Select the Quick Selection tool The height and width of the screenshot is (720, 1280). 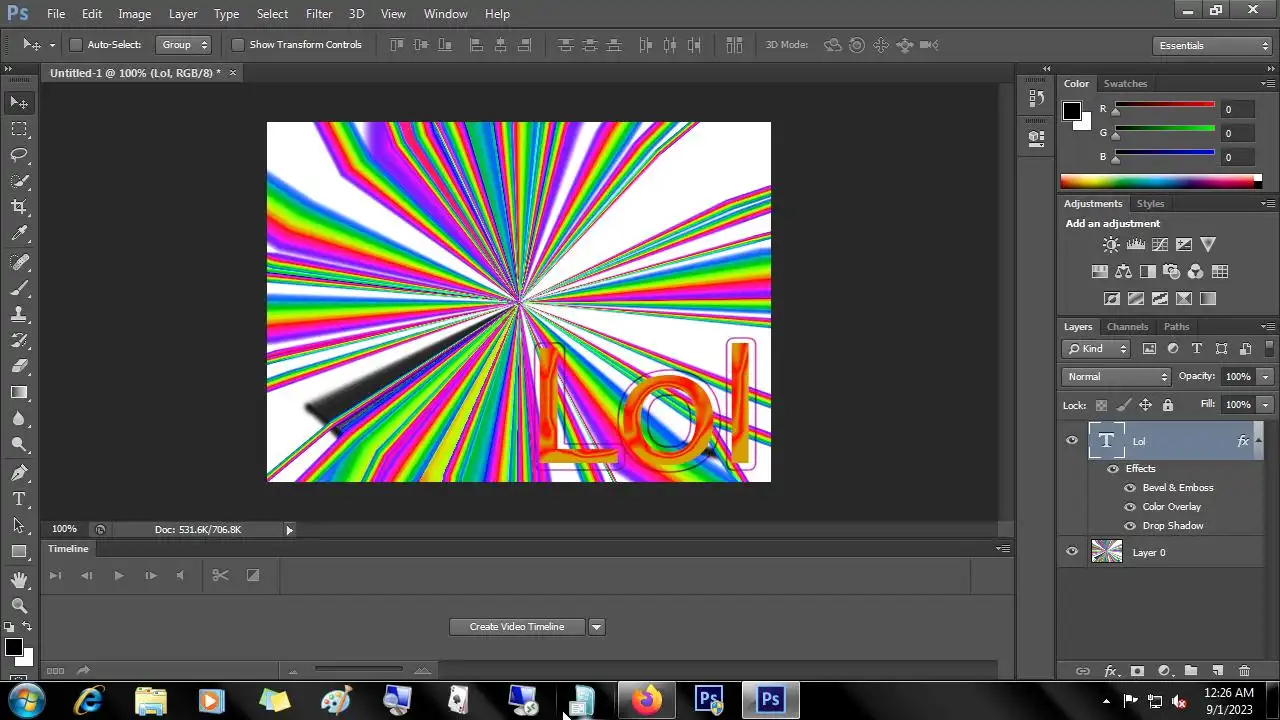pos(19,181)
